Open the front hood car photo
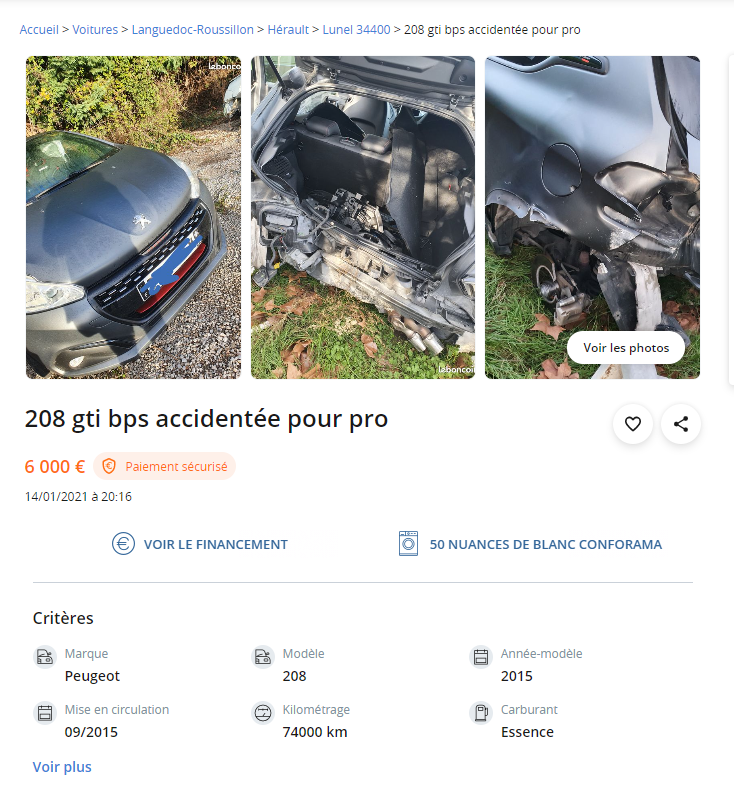This screenshot has width=734, height=795. pyautogui.click(x=133, y=217)
